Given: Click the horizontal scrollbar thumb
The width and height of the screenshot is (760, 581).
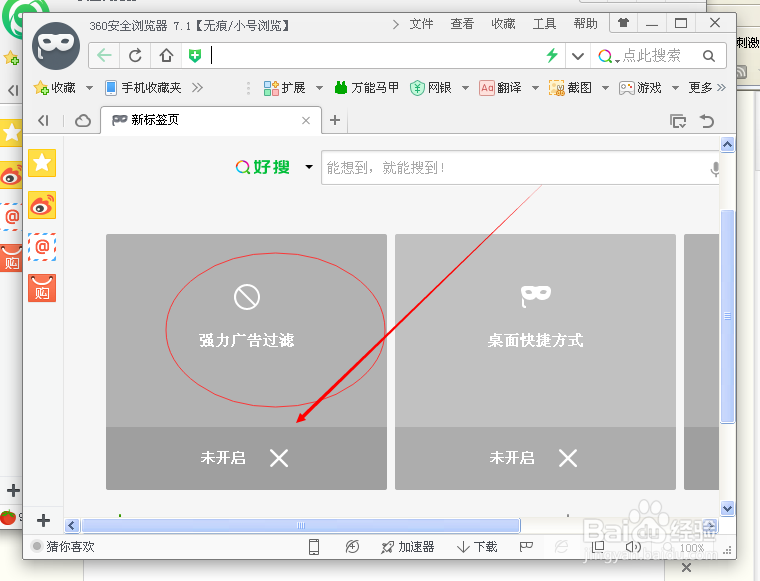Looking at the screenshot, I should pyautogui.click(x=301, y=525).
